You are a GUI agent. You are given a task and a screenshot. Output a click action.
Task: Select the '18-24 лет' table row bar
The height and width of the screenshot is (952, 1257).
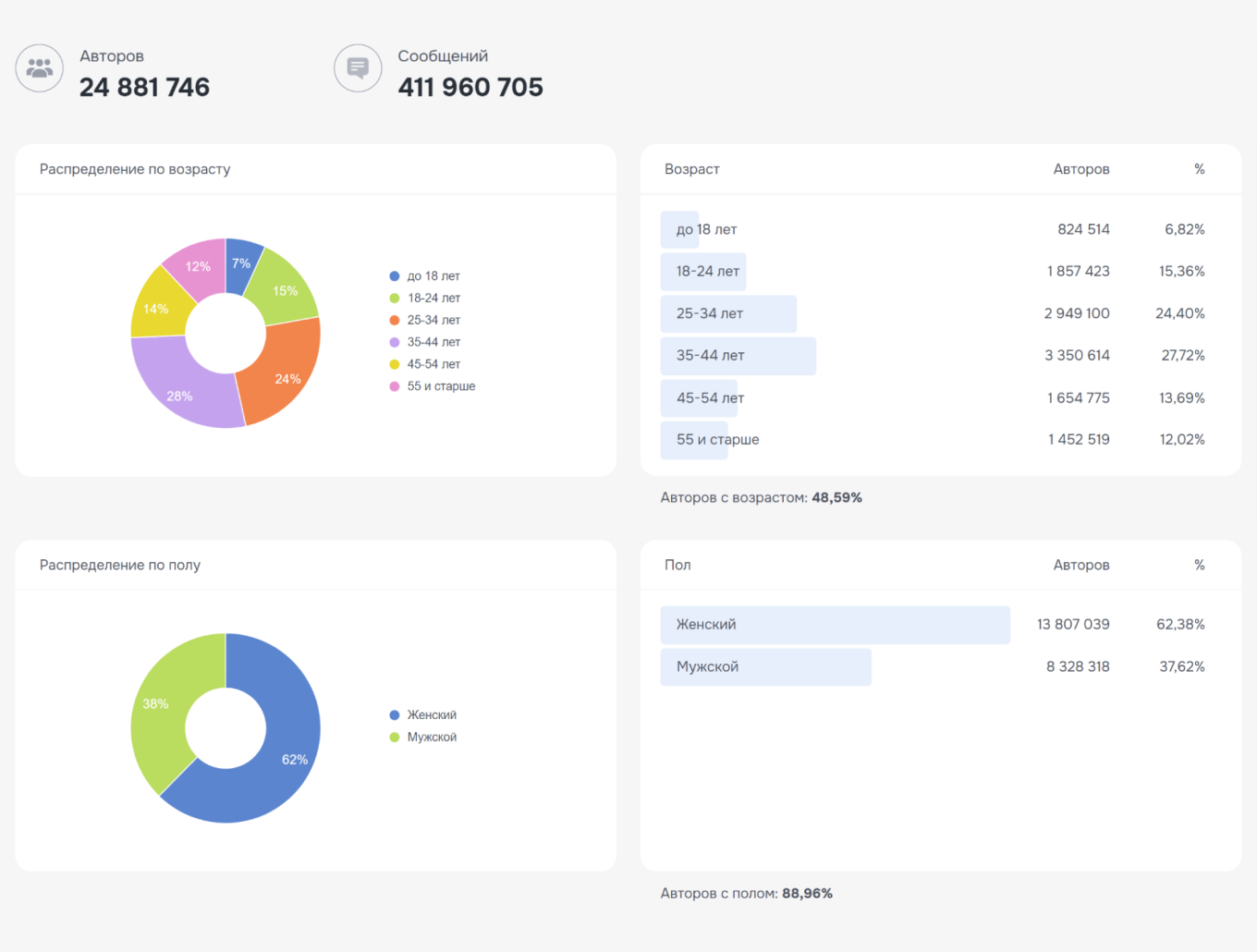[x=703, y=272]
